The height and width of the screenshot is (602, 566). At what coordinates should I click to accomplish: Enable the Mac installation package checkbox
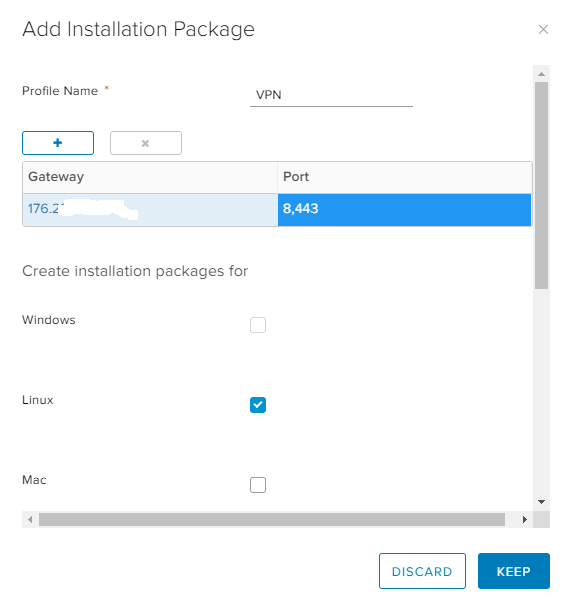(258, 485)
